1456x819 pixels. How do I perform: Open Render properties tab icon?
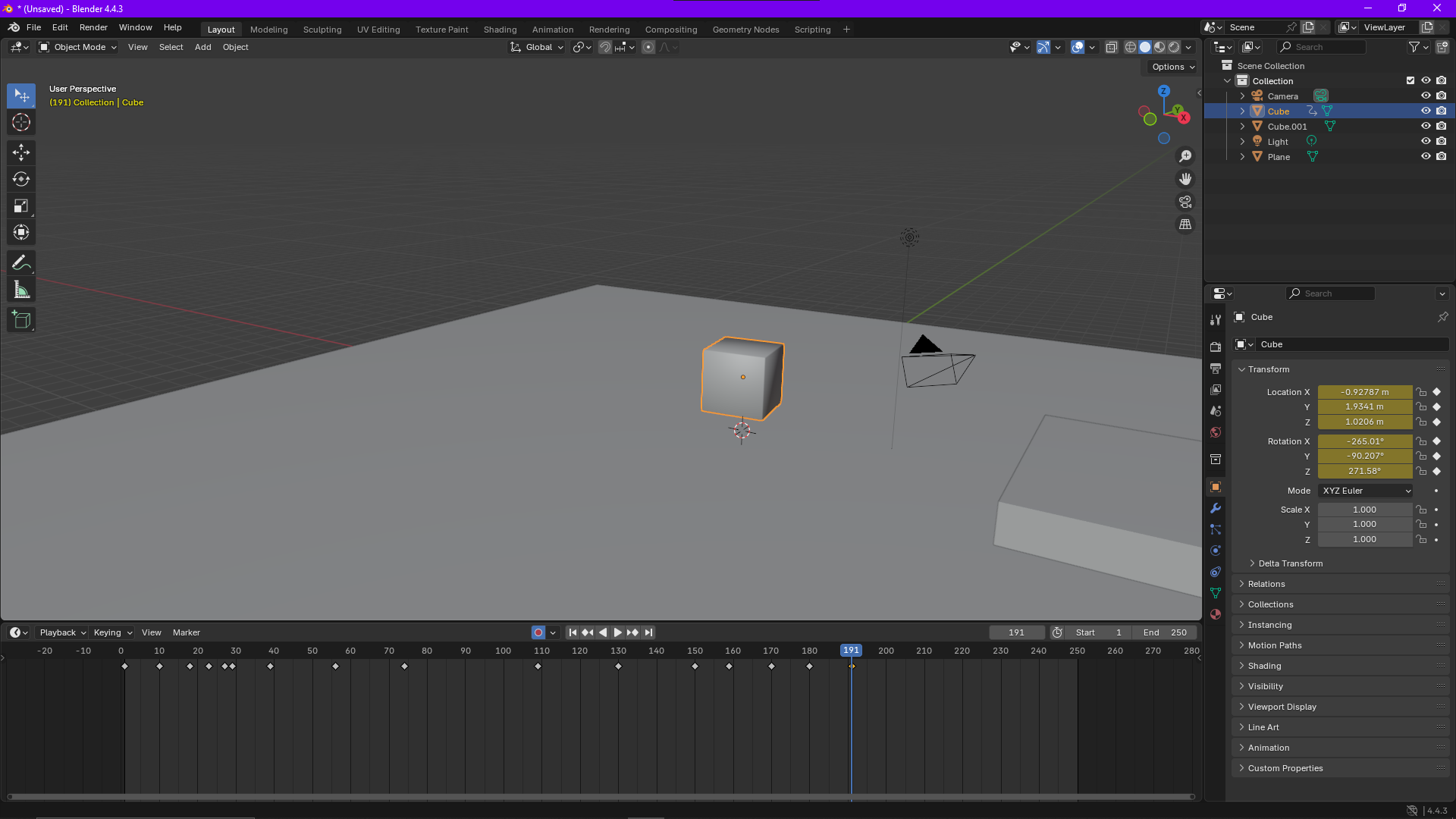click(1216, 347)
